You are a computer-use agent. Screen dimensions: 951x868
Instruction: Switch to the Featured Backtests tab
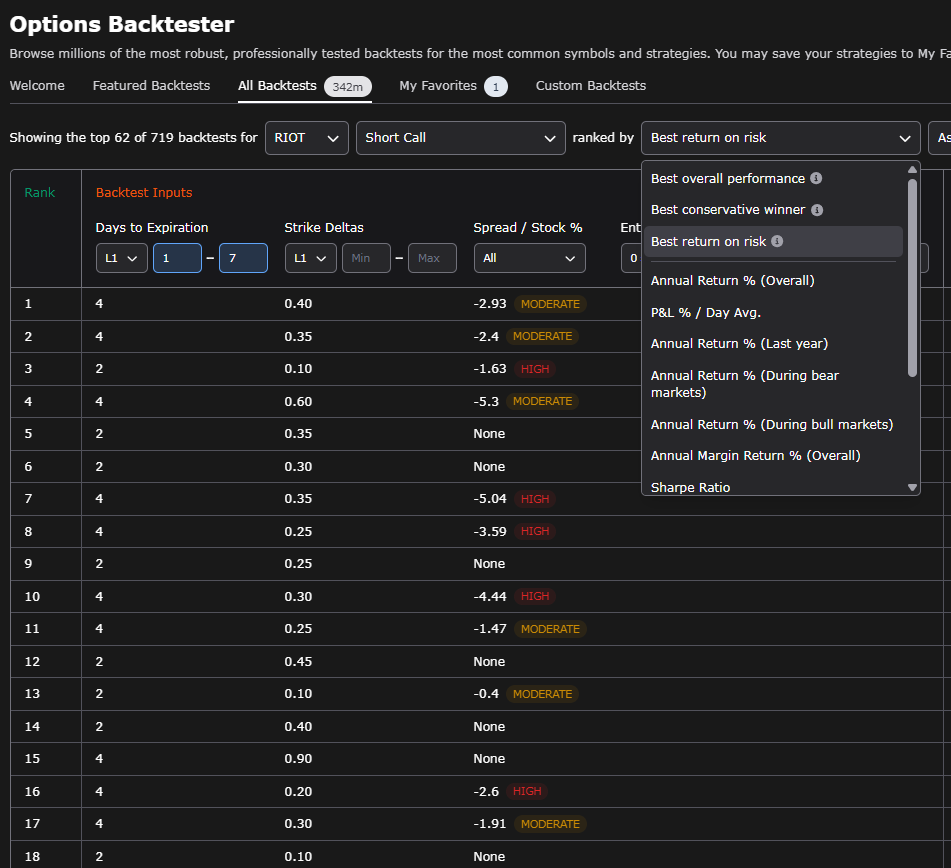[x=151, y=86]
